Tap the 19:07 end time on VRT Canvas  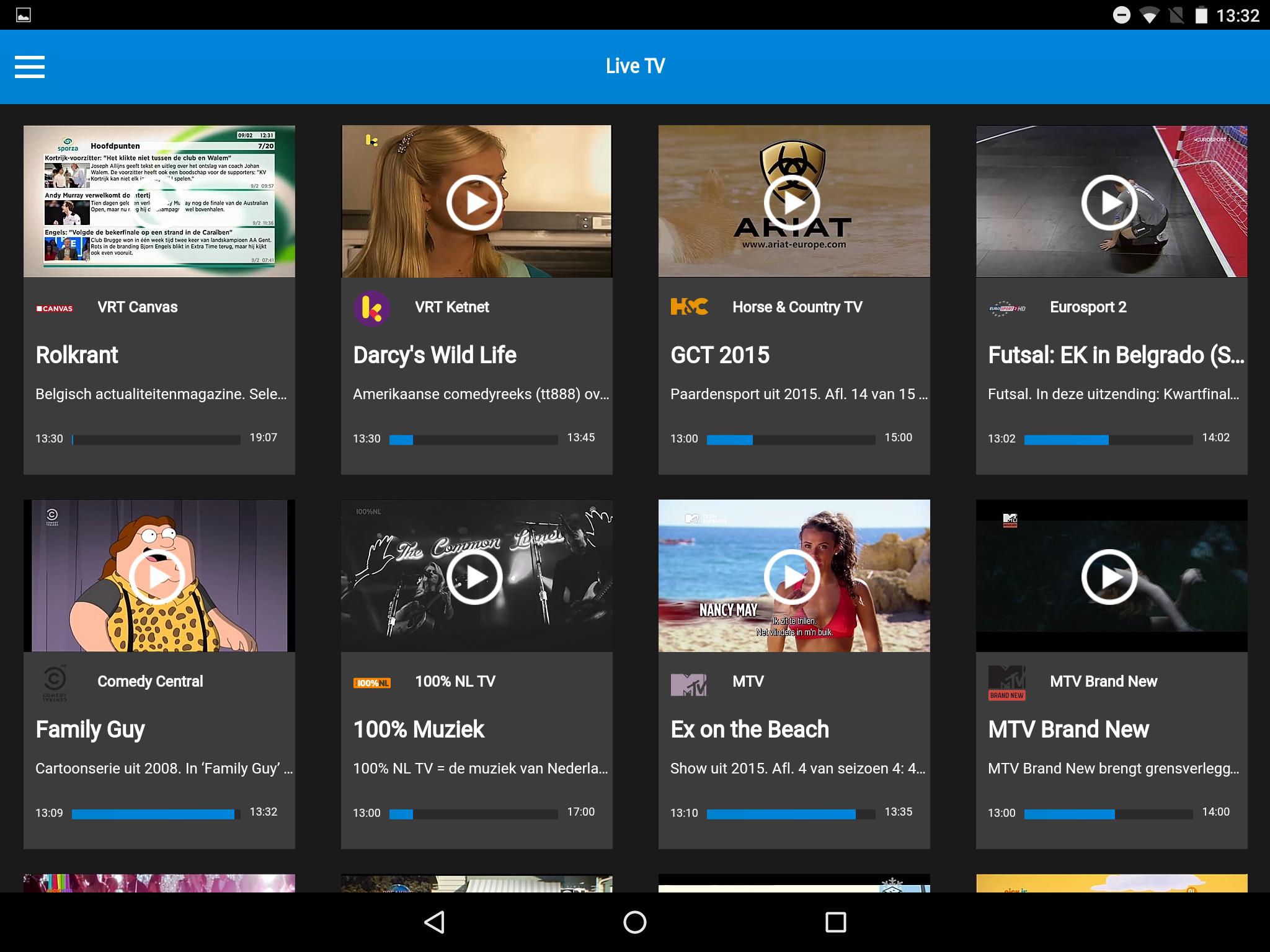pyautogui.click(x=264, y=438)
